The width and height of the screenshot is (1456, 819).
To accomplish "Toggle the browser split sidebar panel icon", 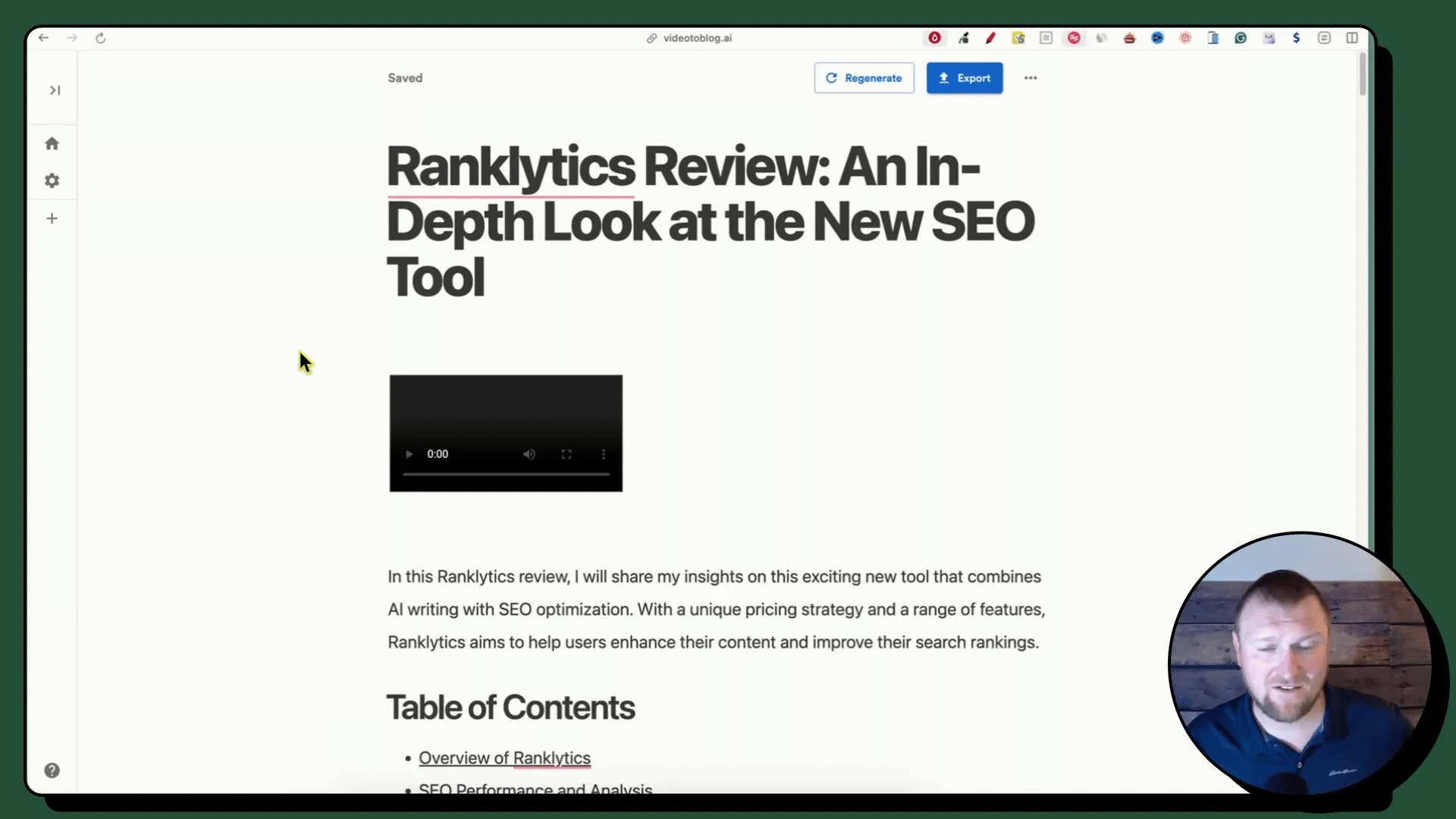I will tap(1352, 38).
